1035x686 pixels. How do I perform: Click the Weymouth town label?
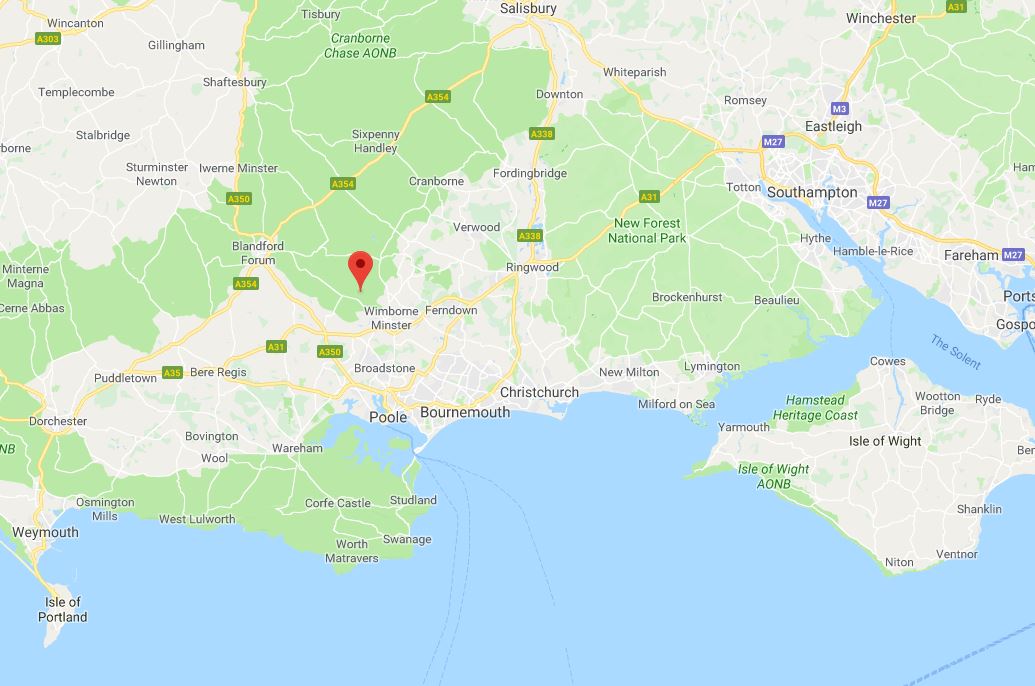[x=45, y=532]
